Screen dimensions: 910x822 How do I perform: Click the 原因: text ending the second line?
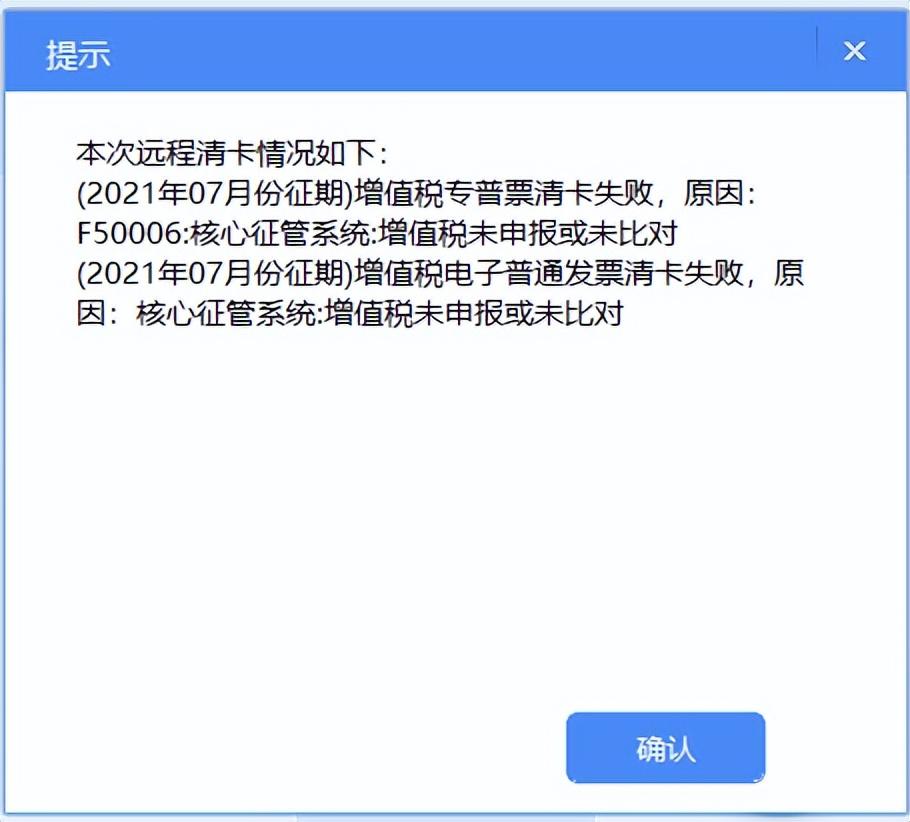click(x=719, y=193)
